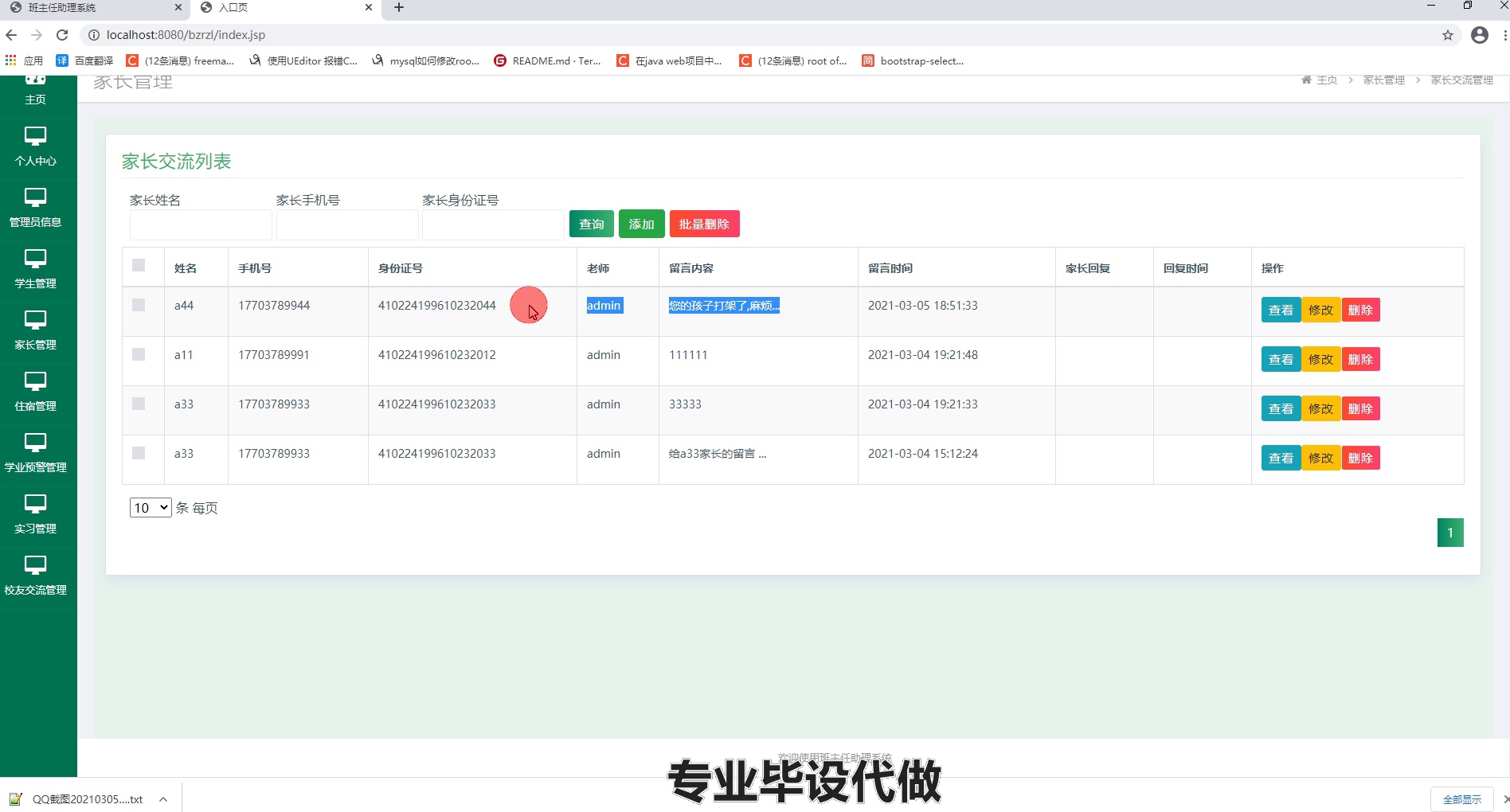Viewport: 1510px width, 812px height.
Task: Open the downloaded QQ截图 file dropdown arrow
Action: tap(163, 799)
